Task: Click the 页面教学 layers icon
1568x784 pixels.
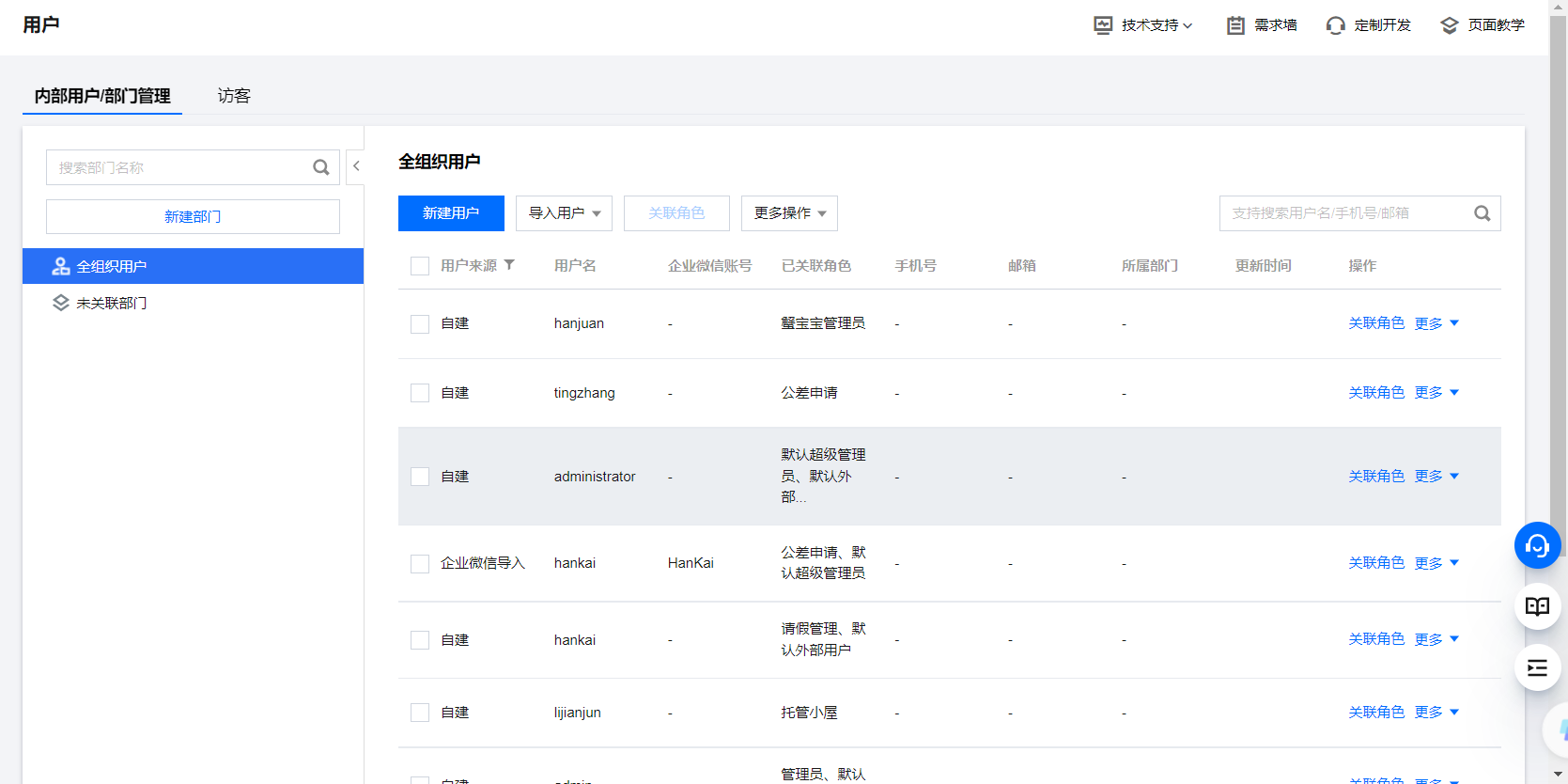Action: [x=1450, y=25]
